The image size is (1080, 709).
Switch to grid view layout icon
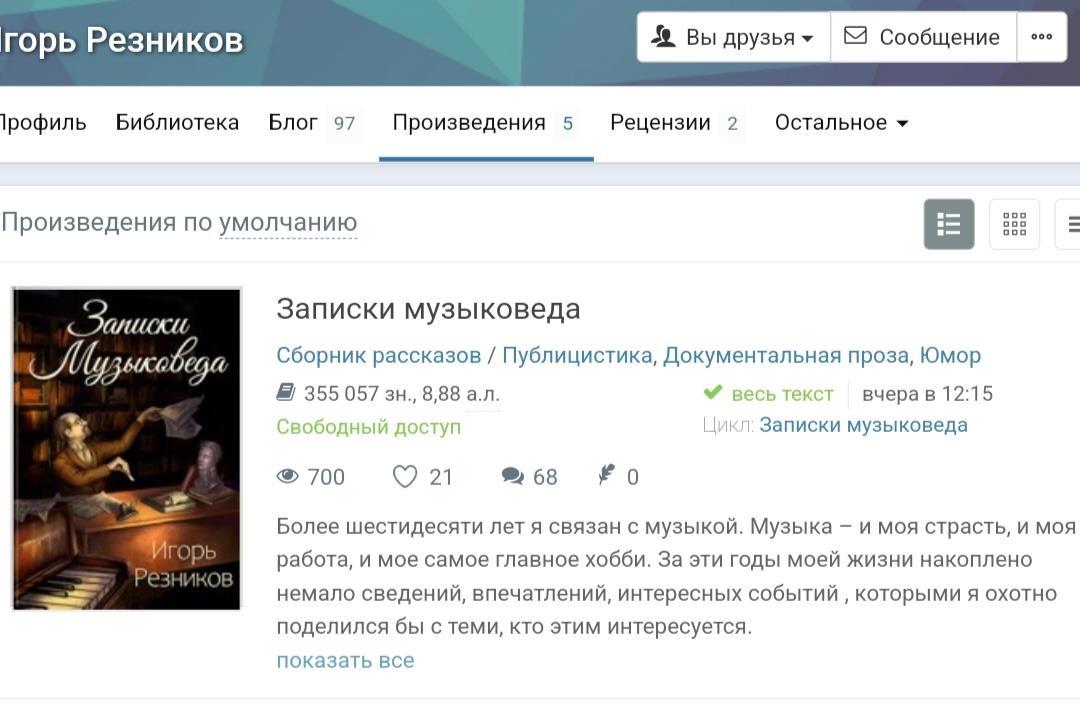(x=1014, y=224)
